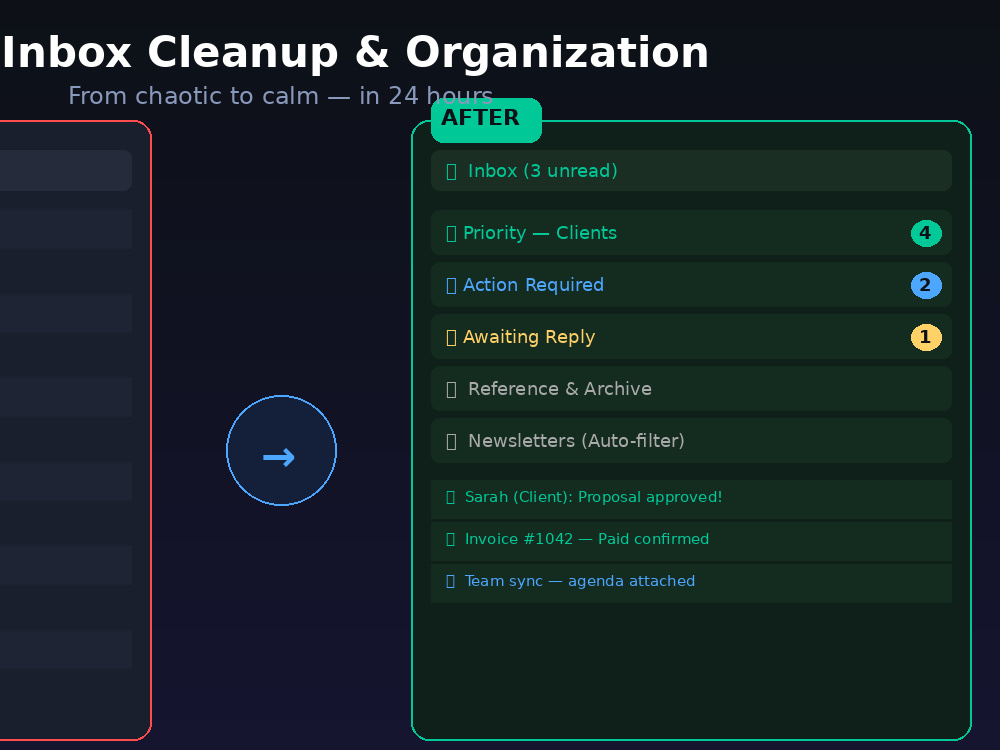
Task: Open Invoice #1042 — Paid confirmed email
Action: (691, 541)
